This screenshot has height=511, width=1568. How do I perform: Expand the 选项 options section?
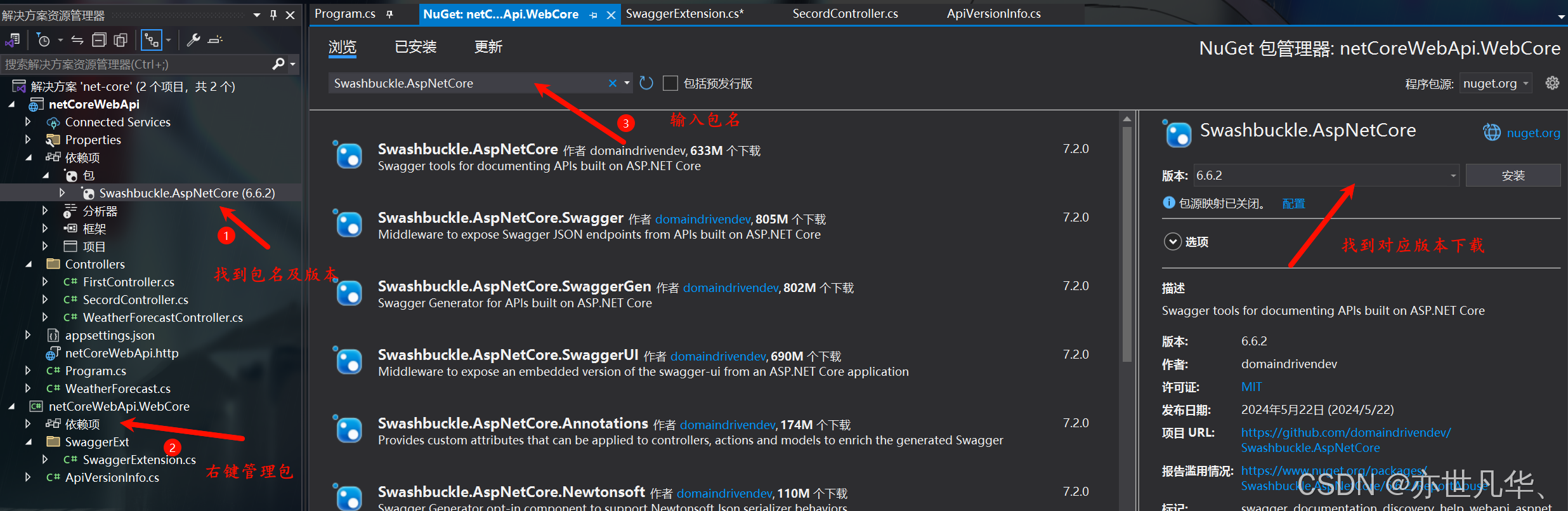[x=1173, y=242]
